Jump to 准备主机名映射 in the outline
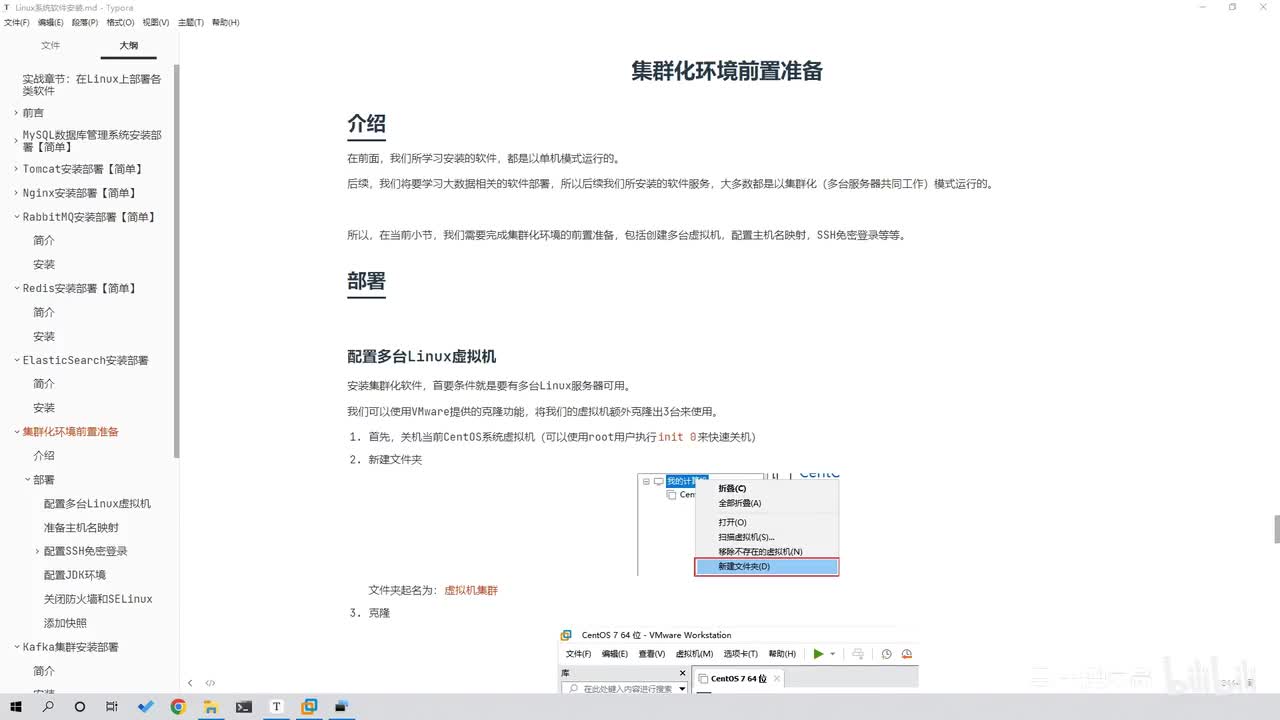1280x720 pixels. (x=82, y=528)
